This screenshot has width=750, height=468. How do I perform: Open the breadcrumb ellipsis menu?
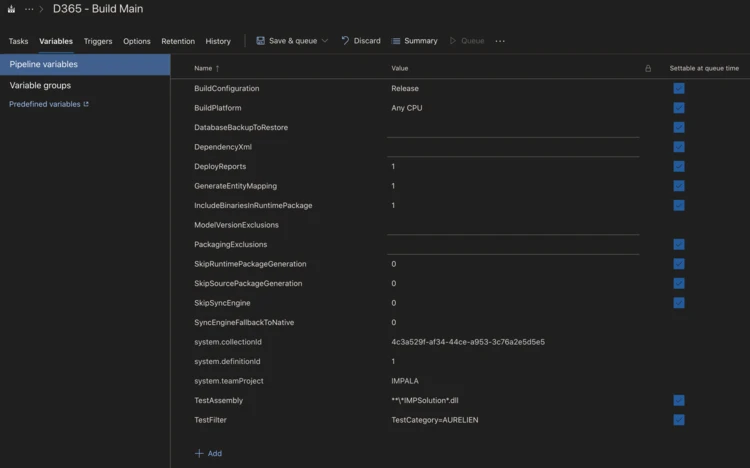point(29,9)
